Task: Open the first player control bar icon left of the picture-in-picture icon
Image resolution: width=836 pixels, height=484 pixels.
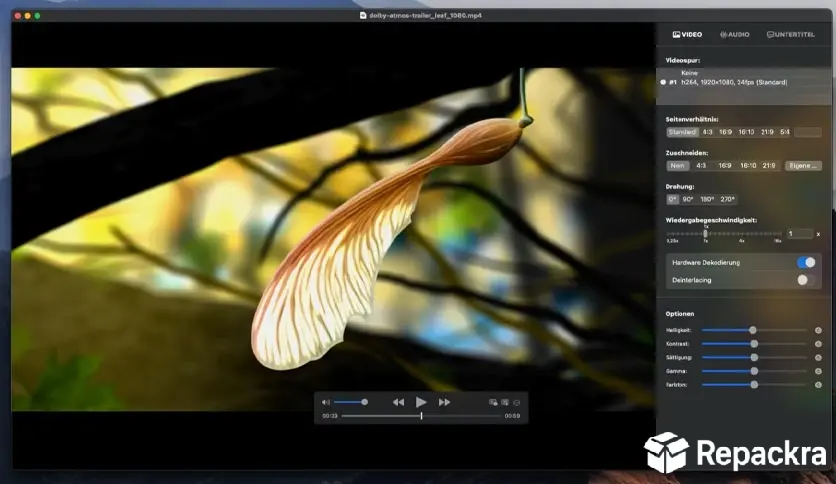Action: click(x=493, y=402)
